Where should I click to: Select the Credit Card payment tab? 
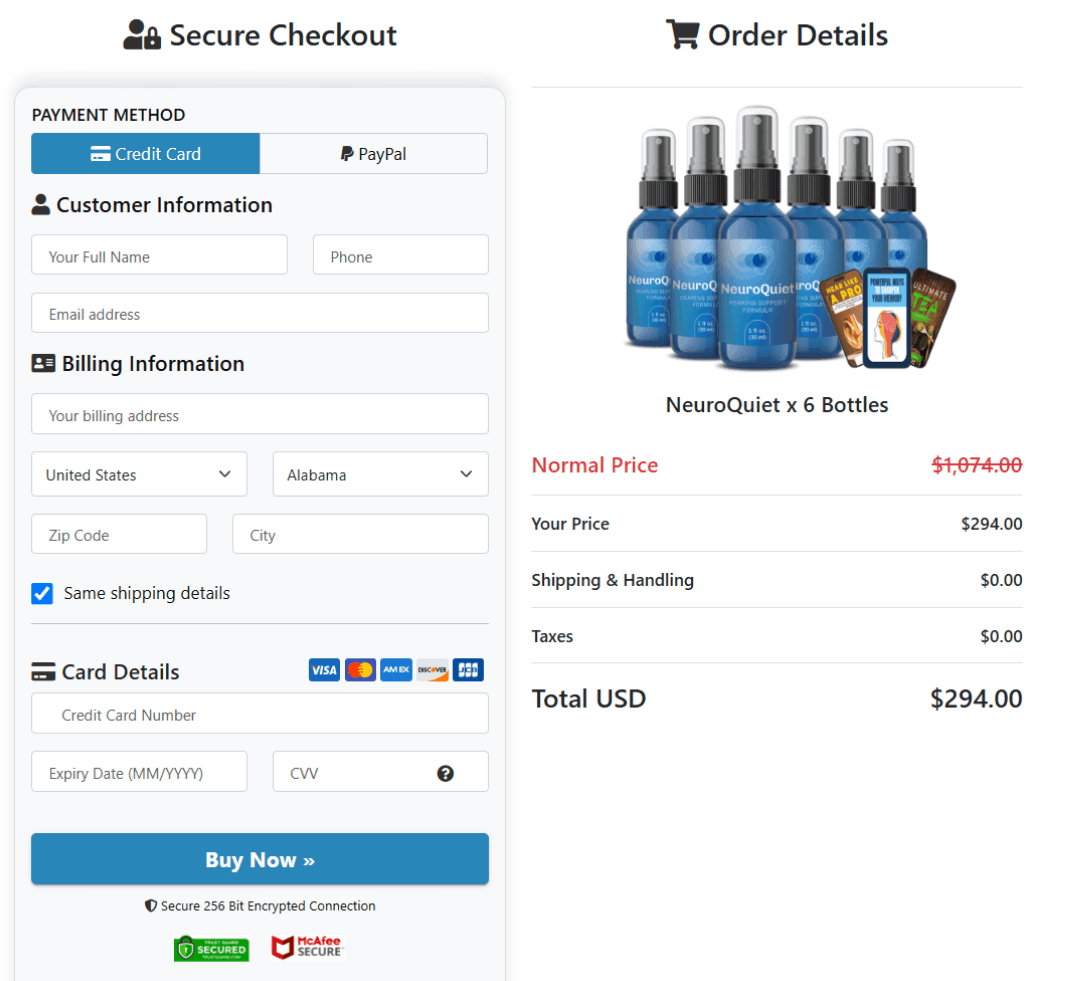(146, 154)
